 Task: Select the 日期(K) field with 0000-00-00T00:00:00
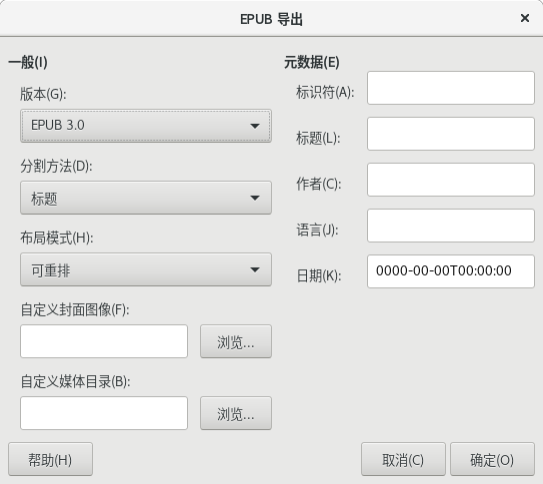[451, 271]
